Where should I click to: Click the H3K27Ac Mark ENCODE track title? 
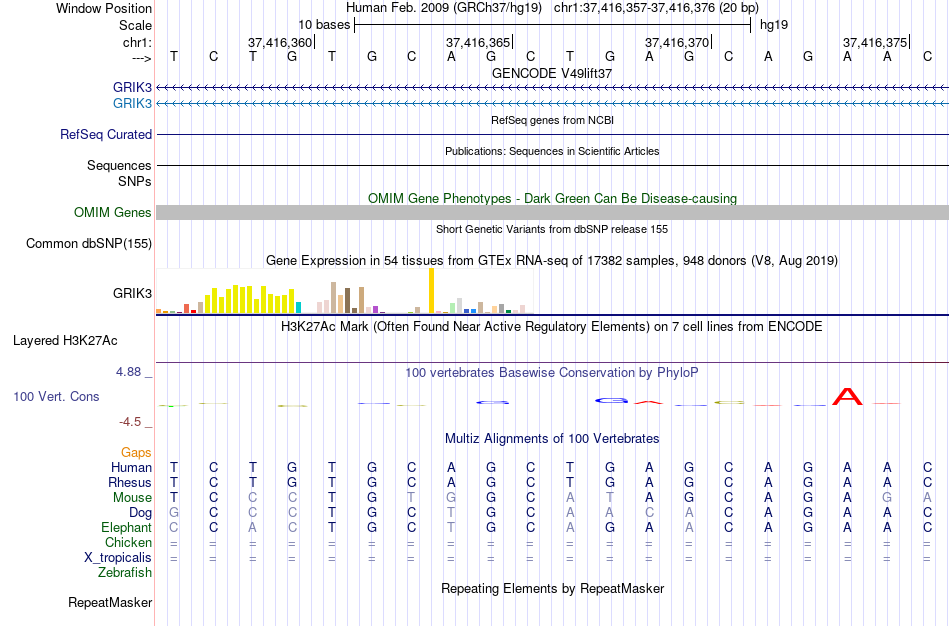click(x=552, y=327)
